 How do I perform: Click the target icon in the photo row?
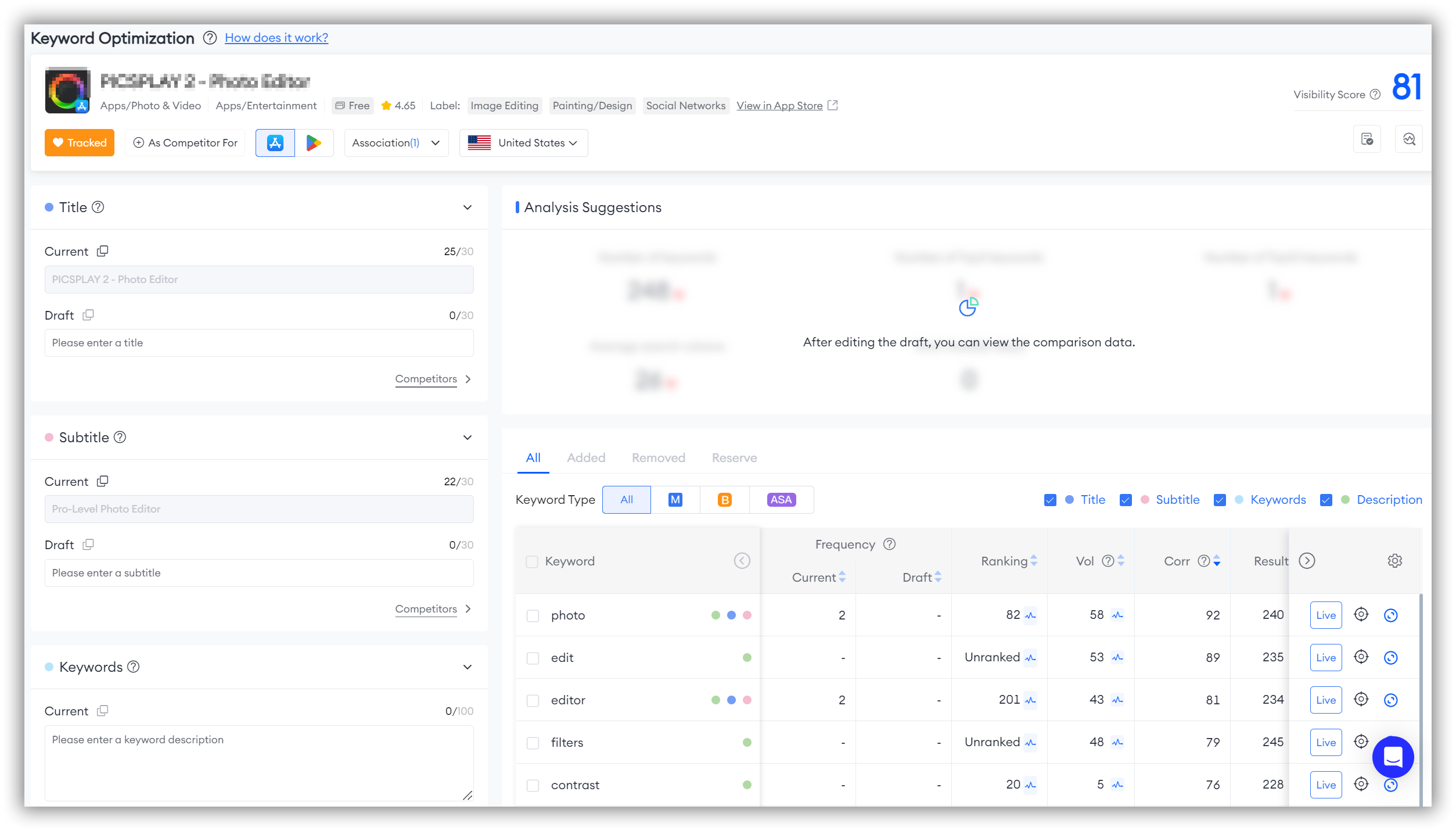(1361, 614)
